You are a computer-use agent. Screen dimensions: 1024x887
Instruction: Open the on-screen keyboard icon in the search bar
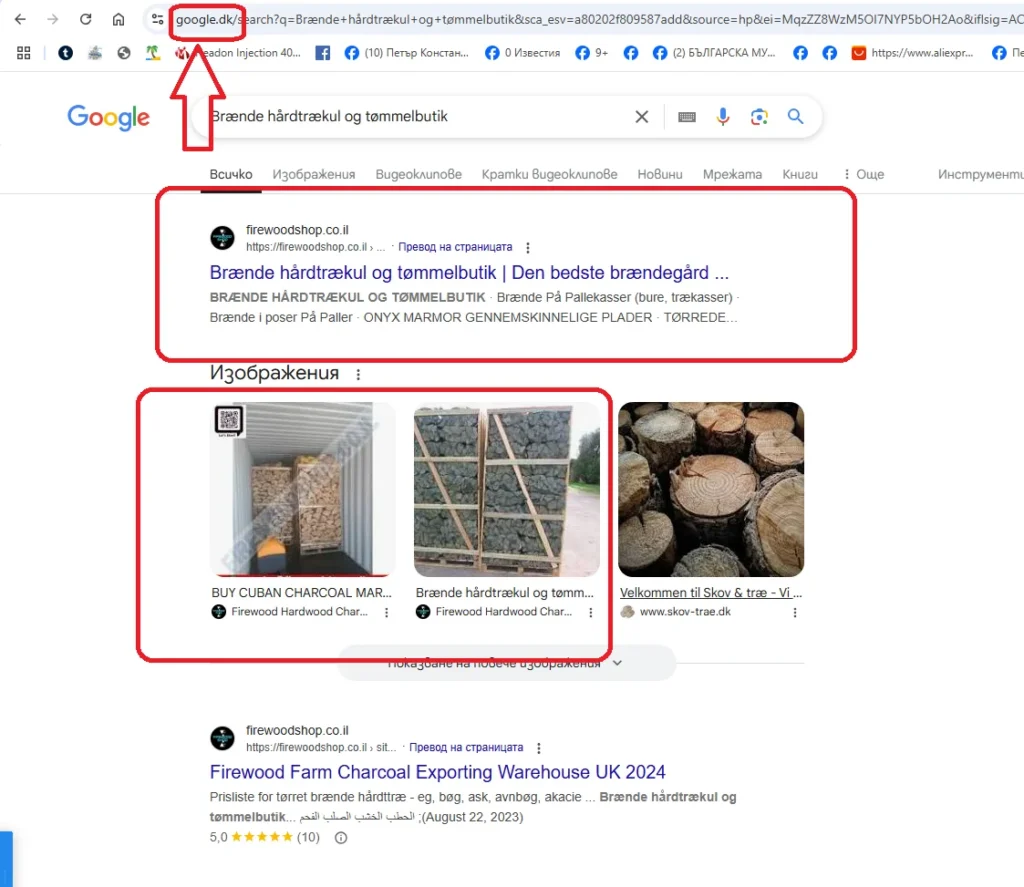click(x=687, y=117)
